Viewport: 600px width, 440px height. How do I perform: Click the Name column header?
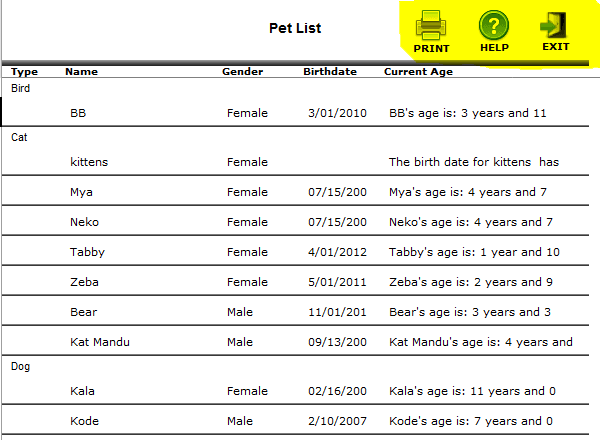(x=81, y=72)
